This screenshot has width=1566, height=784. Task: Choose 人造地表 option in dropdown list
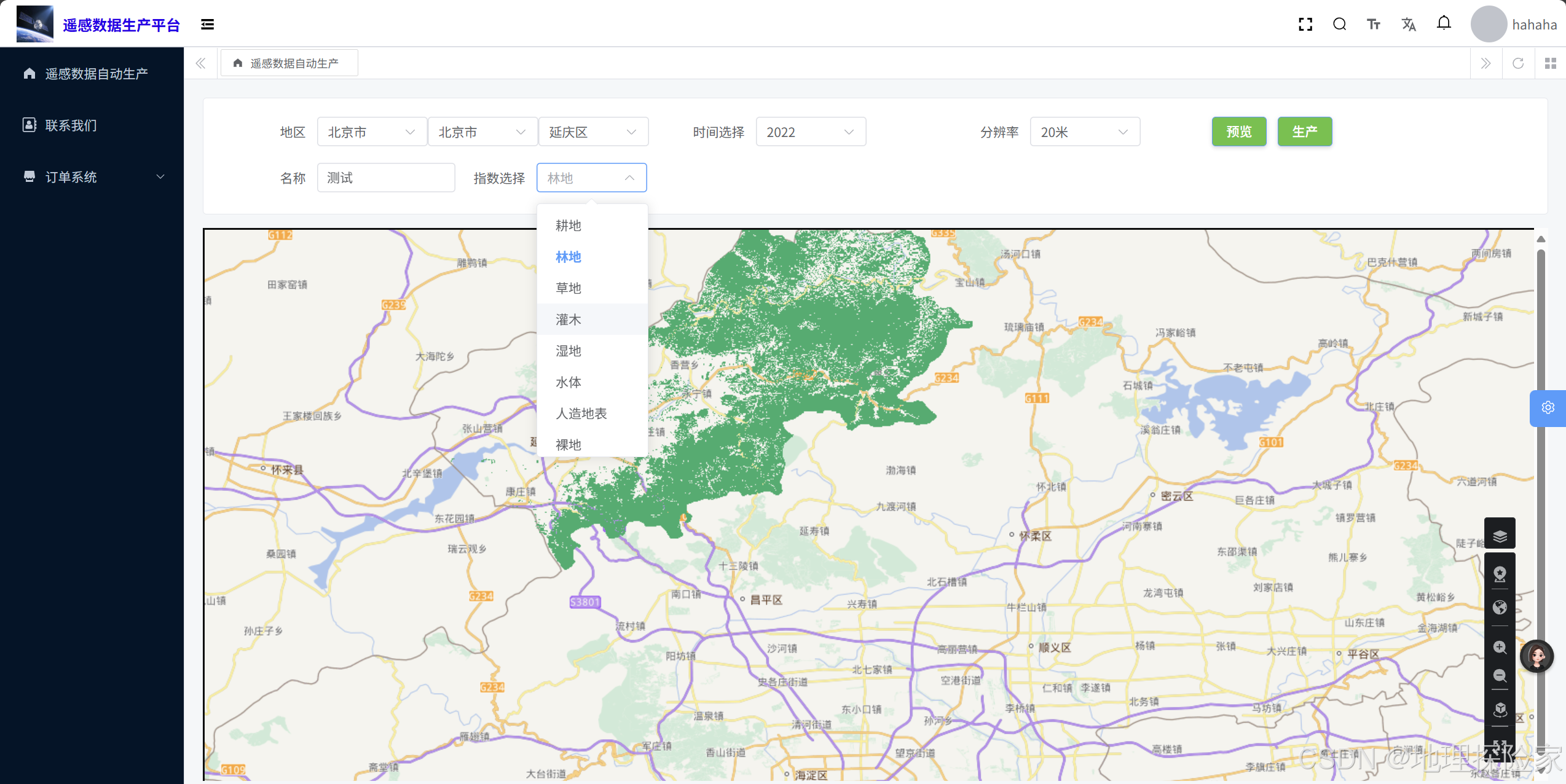[581, 414]
